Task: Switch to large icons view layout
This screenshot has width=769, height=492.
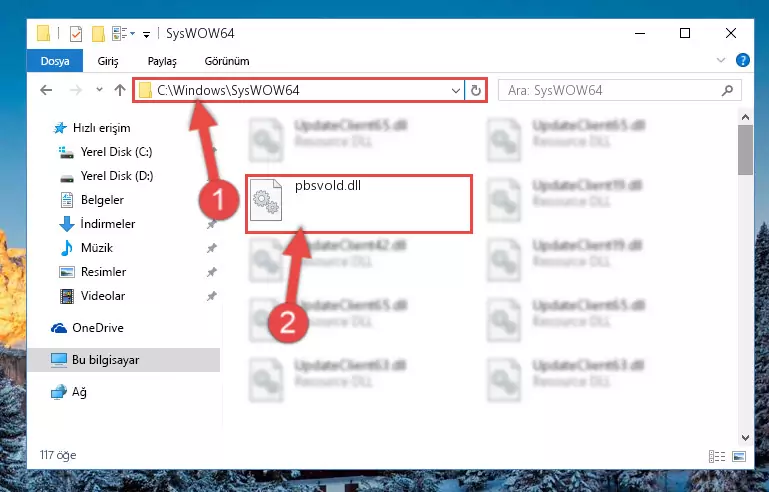Action: (x=739, y=456)
